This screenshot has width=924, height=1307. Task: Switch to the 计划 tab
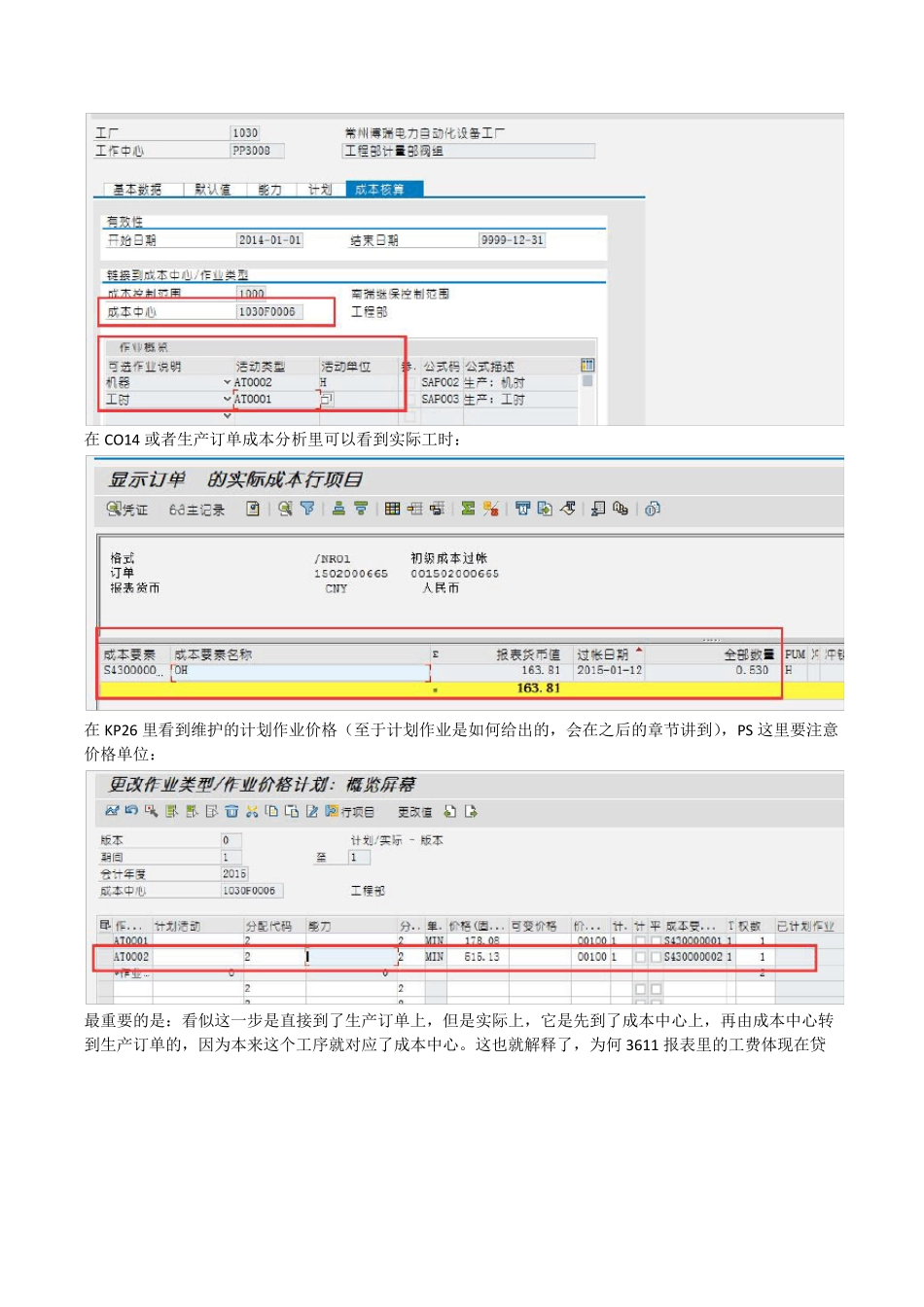[320, 190]
